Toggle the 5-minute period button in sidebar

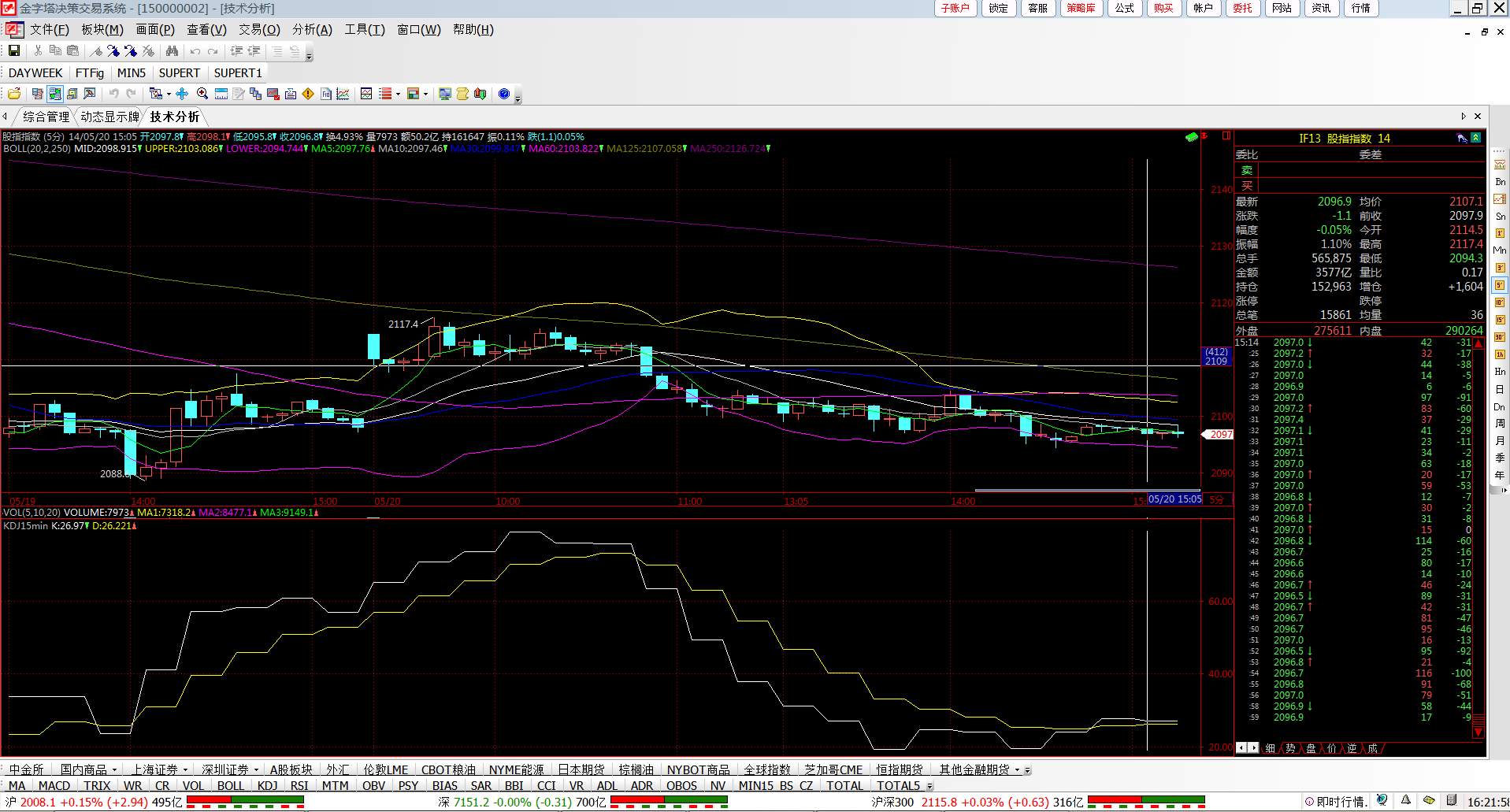tap(1500, 285)
